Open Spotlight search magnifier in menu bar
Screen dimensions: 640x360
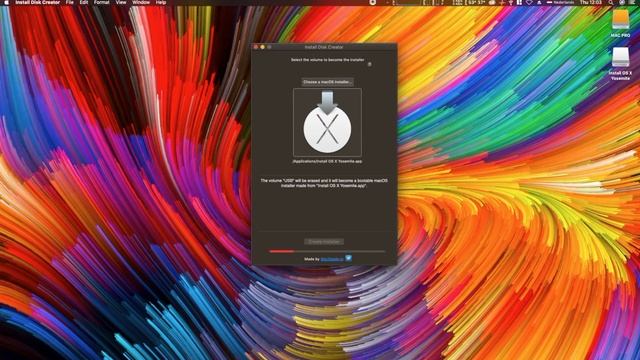click(611, 2)
